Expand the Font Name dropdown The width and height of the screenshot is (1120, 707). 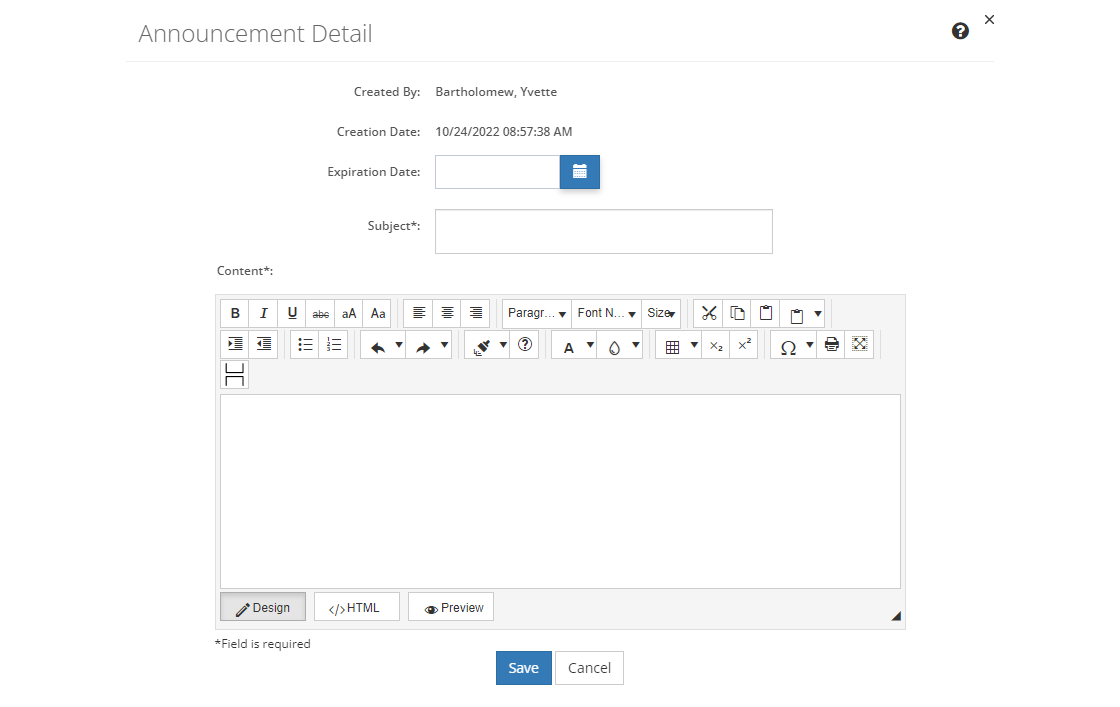click(x=606, y=313)
